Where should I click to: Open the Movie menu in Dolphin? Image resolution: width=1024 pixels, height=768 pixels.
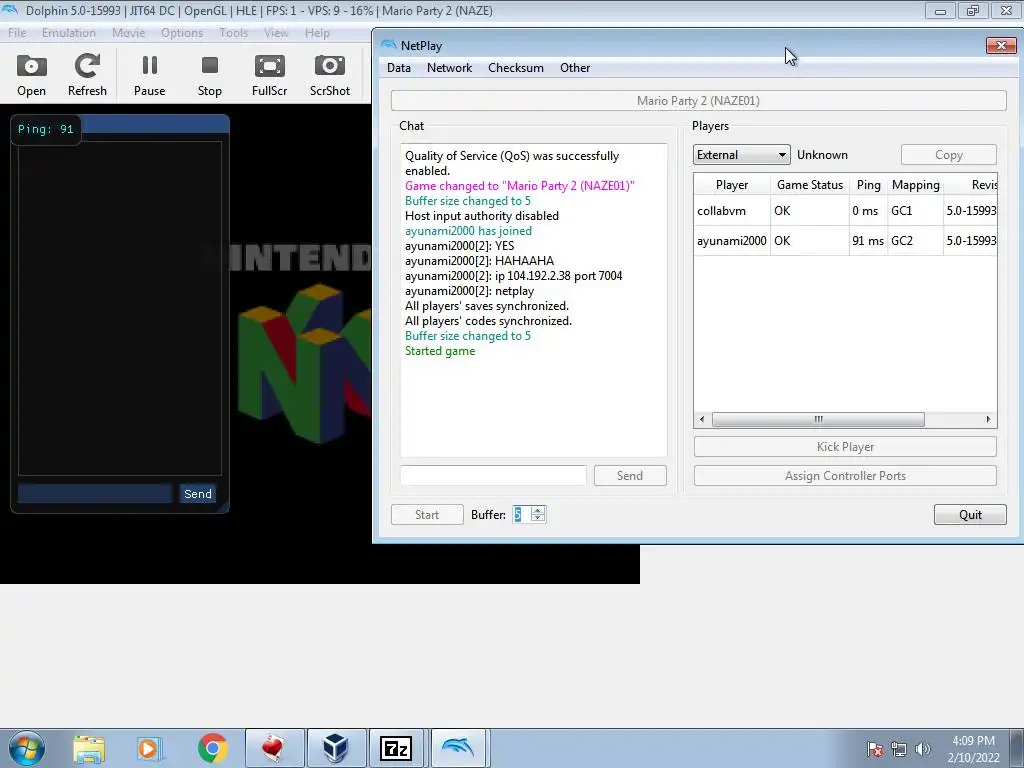129,33
